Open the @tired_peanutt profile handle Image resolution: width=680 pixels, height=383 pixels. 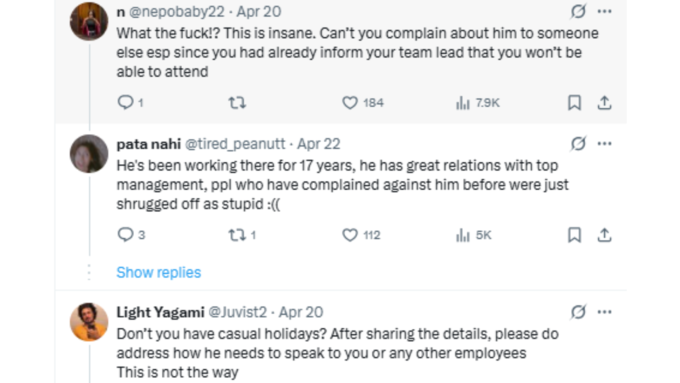click(235, 144)
